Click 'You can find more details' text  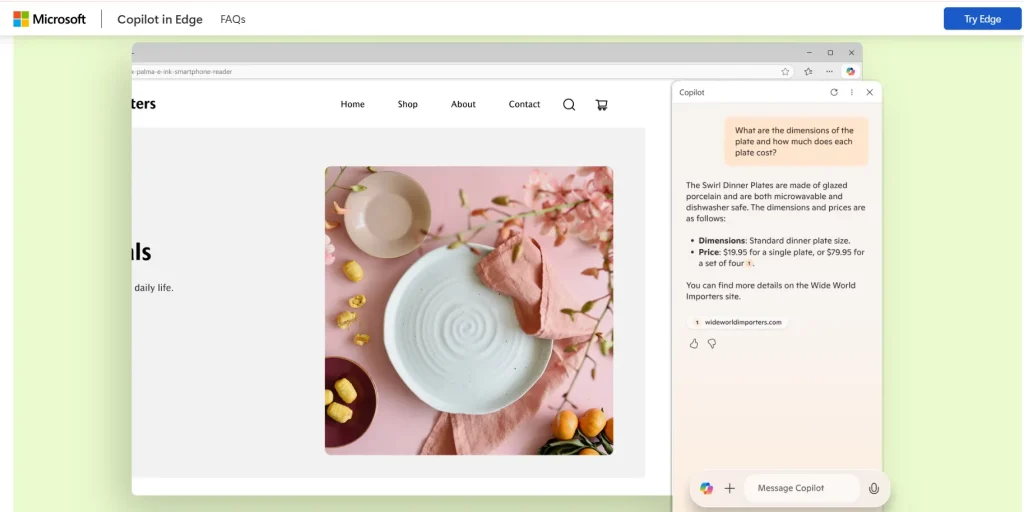[771, 291]
